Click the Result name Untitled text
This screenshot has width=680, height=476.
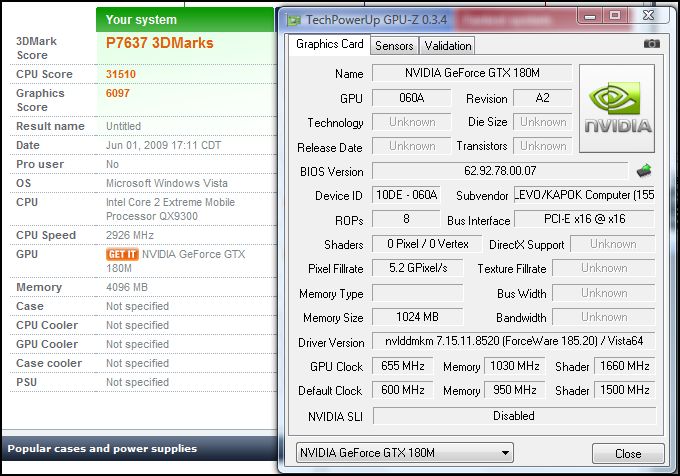124,126
